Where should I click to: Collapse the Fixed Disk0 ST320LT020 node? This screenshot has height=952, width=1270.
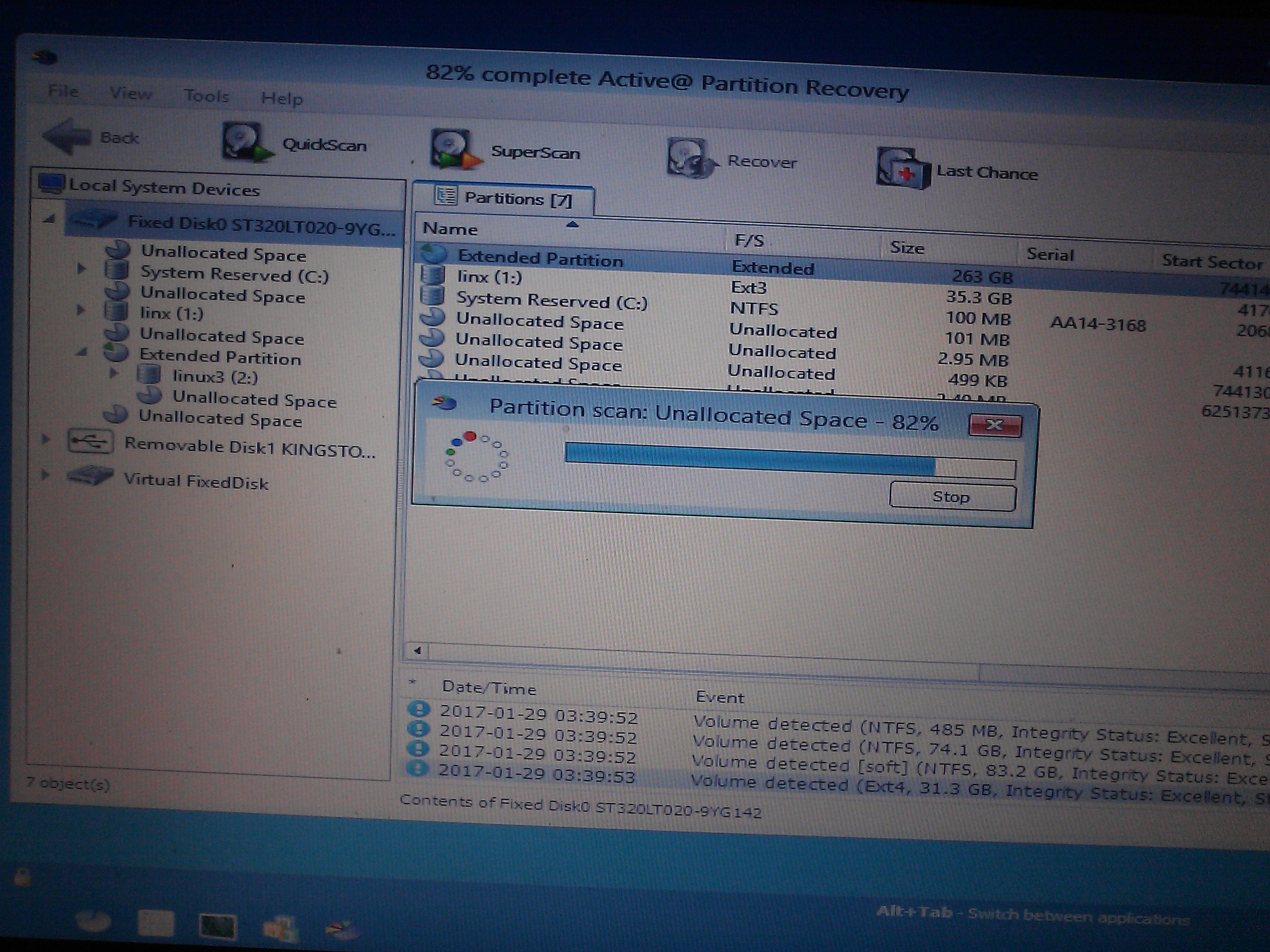pos(50,218)
